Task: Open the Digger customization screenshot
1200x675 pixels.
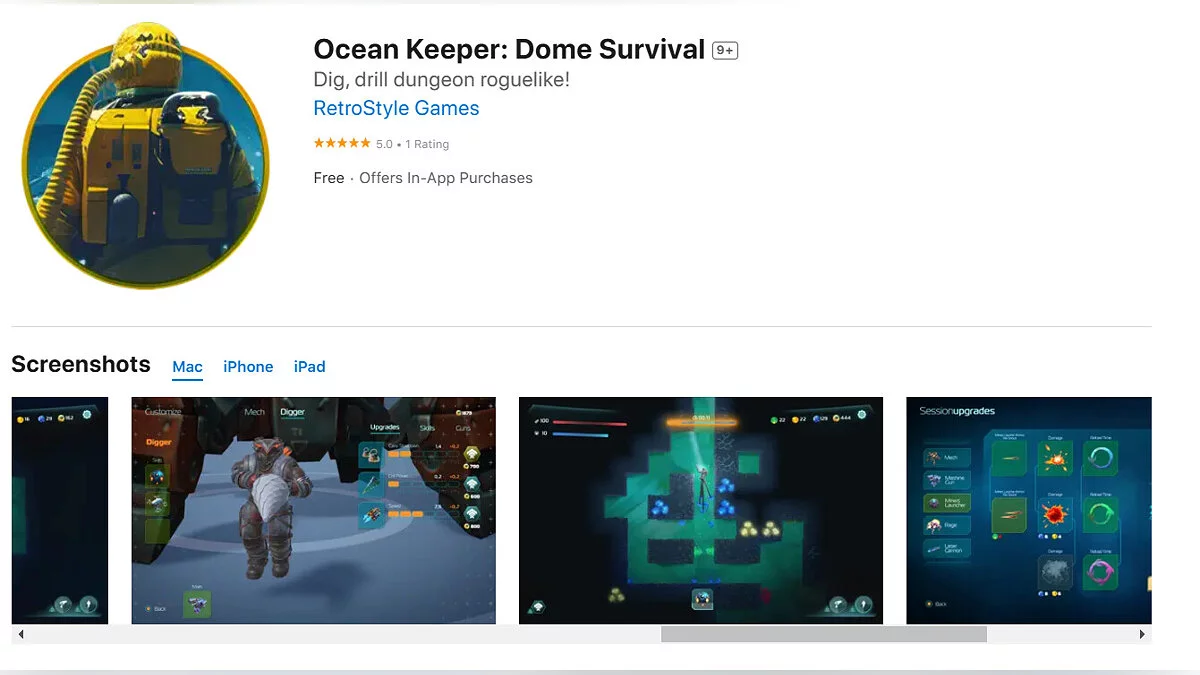Action: [313, 510]
